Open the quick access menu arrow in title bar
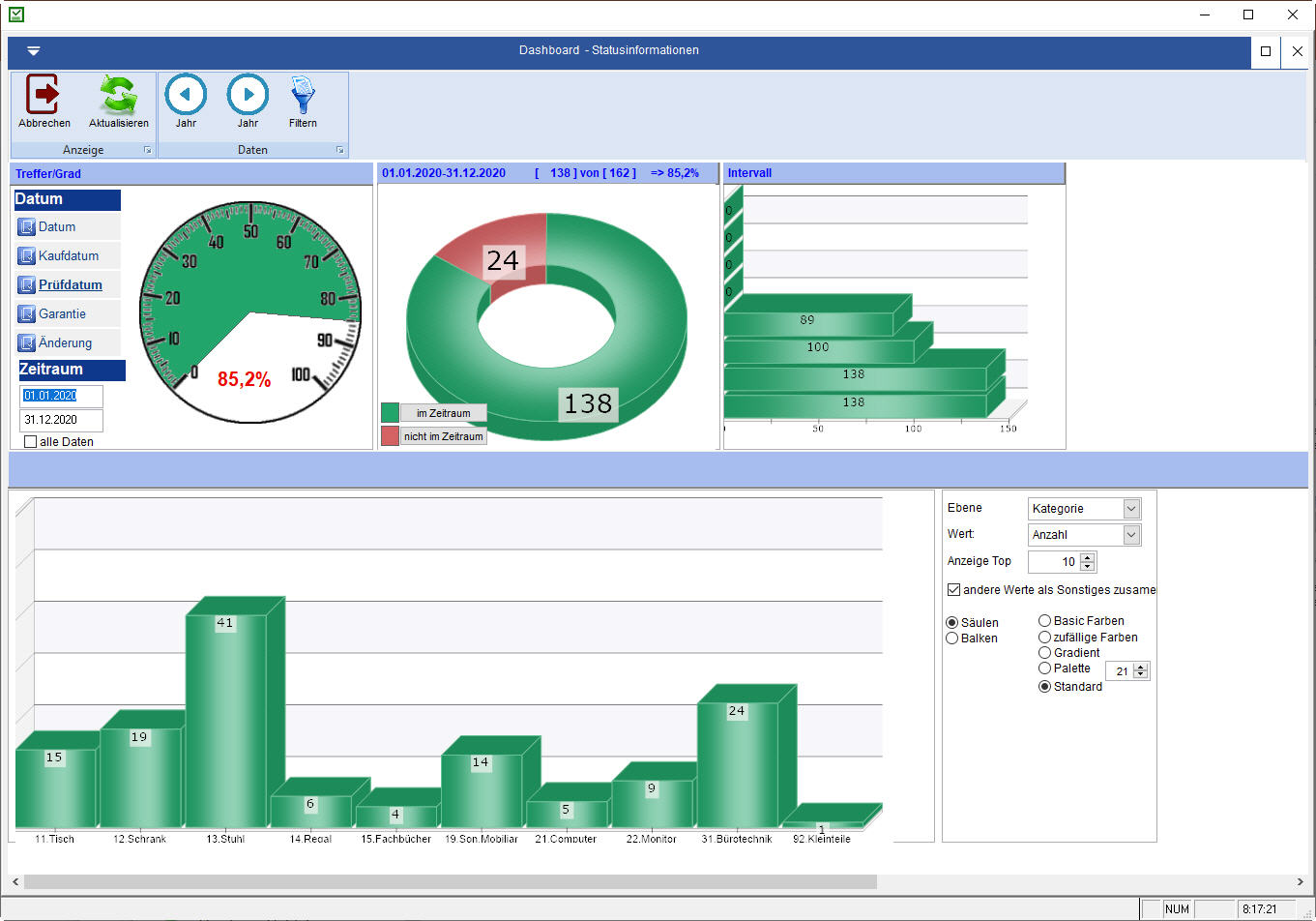 pyautogui.click(x=34, y=51)
